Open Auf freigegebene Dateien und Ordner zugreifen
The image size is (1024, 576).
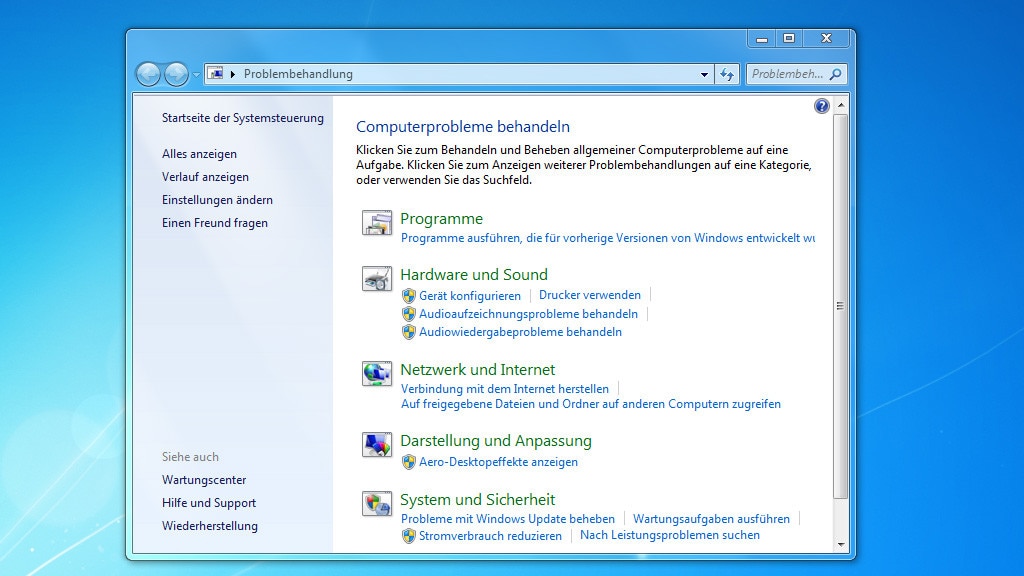click(591, 404)
